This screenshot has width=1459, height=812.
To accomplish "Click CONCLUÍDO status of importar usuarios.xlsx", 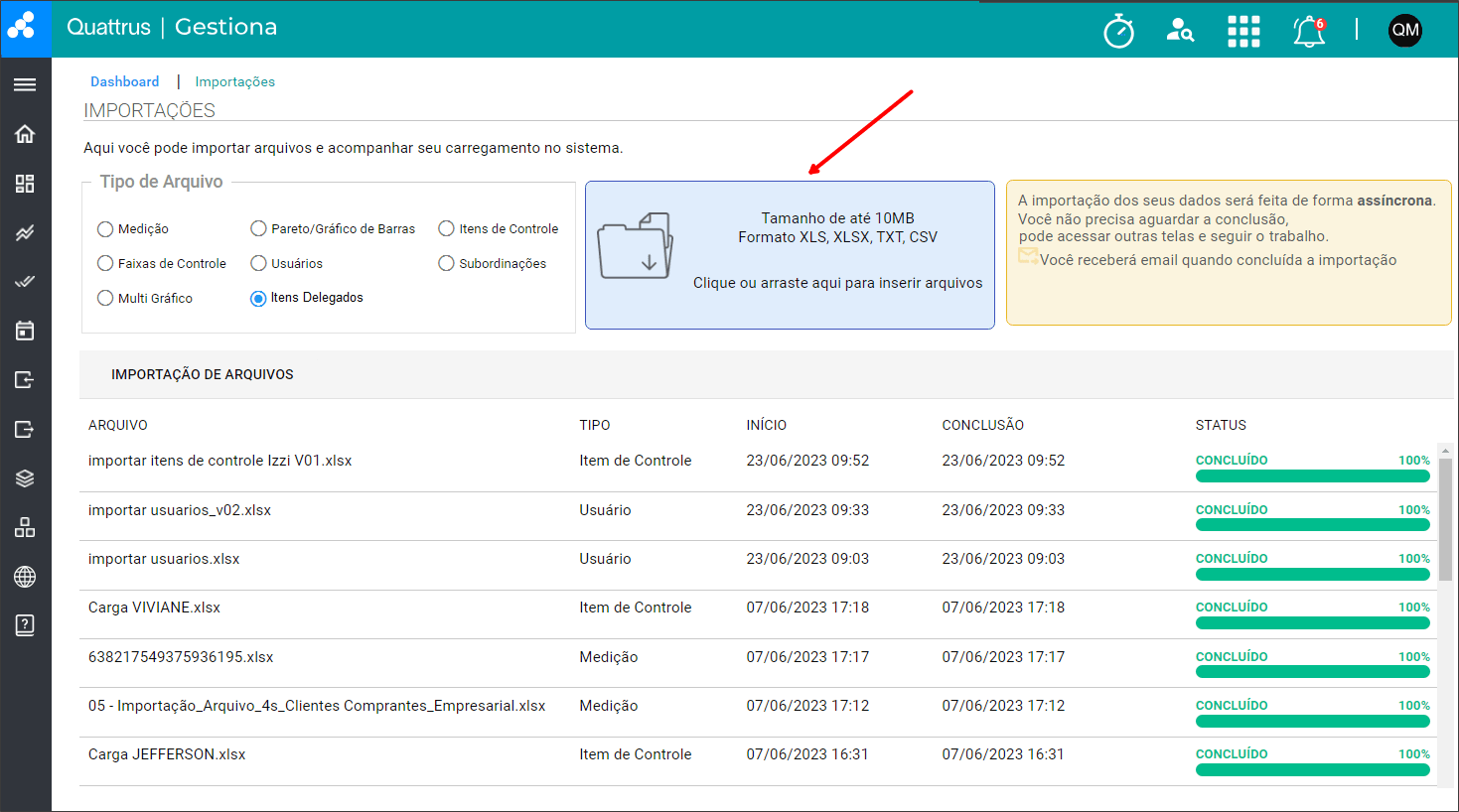I will pos(1232,559).
